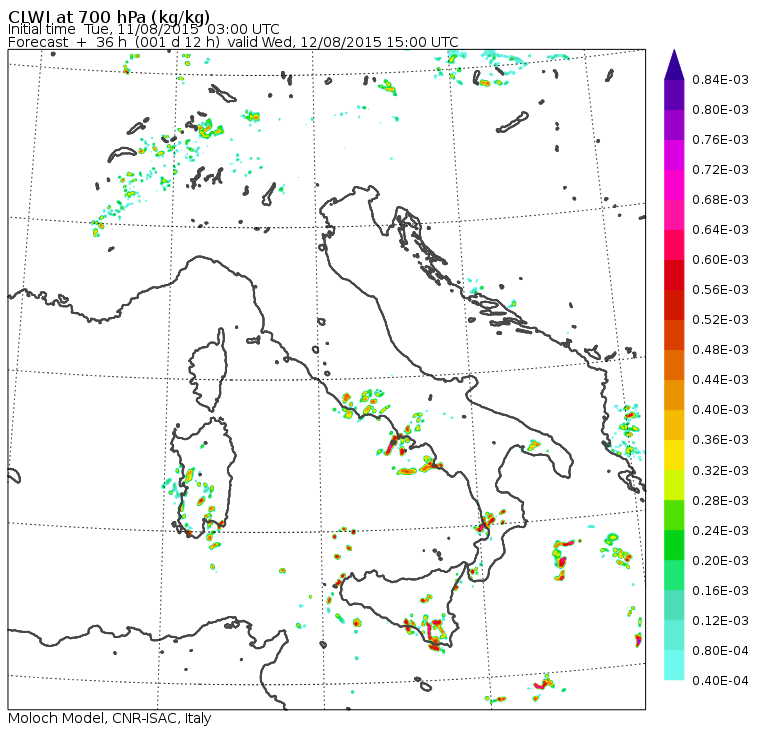The image size is (760, 731).
Task: Select the legend label 0.52E-03
Action: (x=720, y=320)
